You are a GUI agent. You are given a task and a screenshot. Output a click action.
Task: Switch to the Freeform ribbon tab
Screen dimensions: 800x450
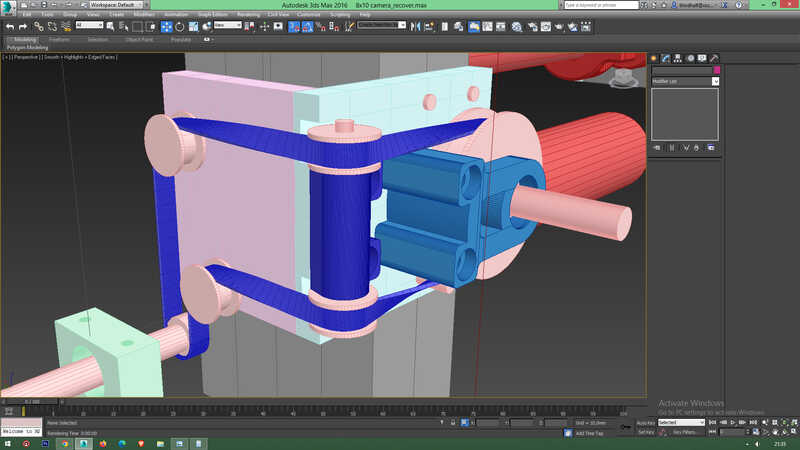pyautogui.click(x=59, y=39)
